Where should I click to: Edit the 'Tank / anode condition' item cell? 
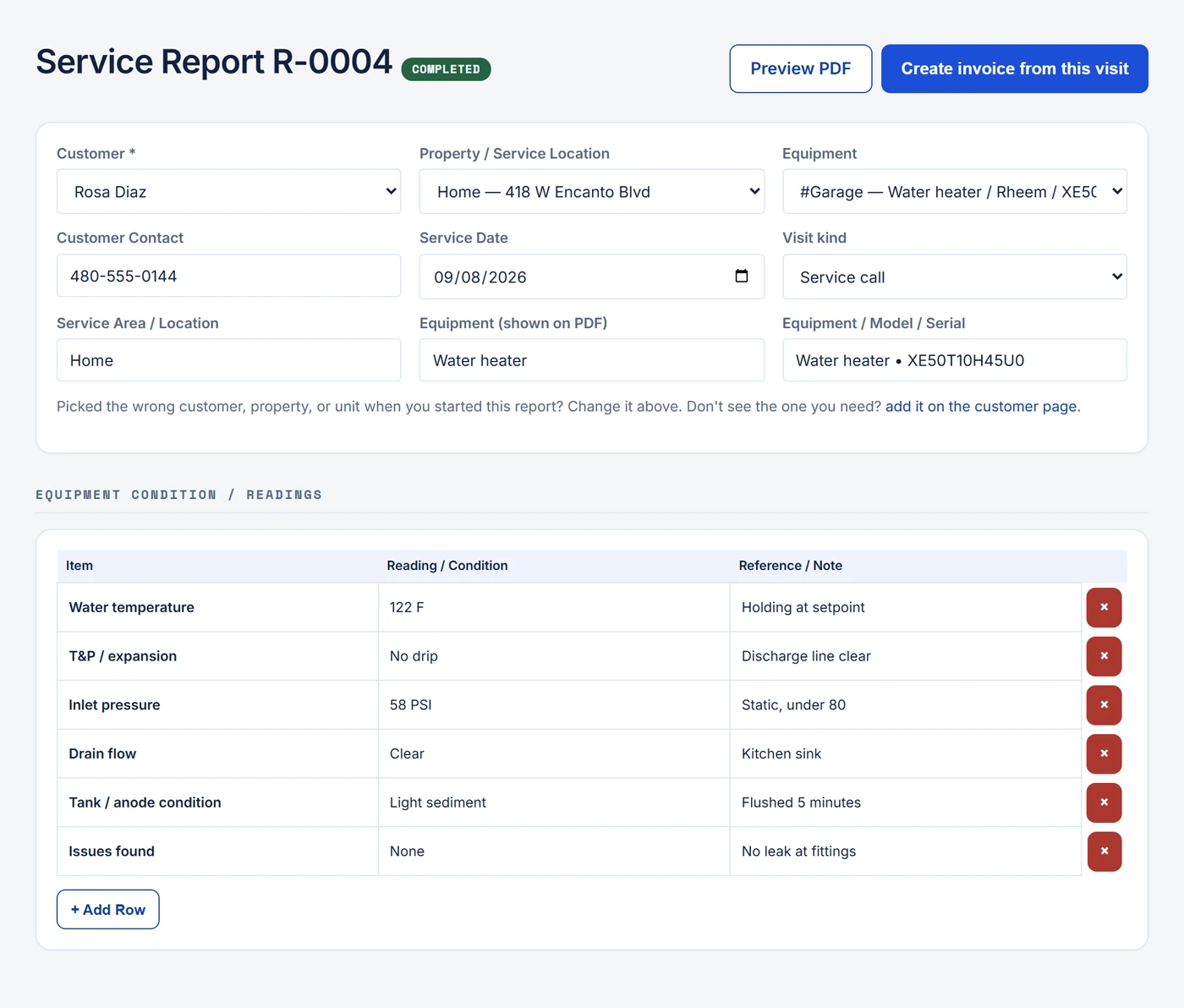(x=217, y=803)
